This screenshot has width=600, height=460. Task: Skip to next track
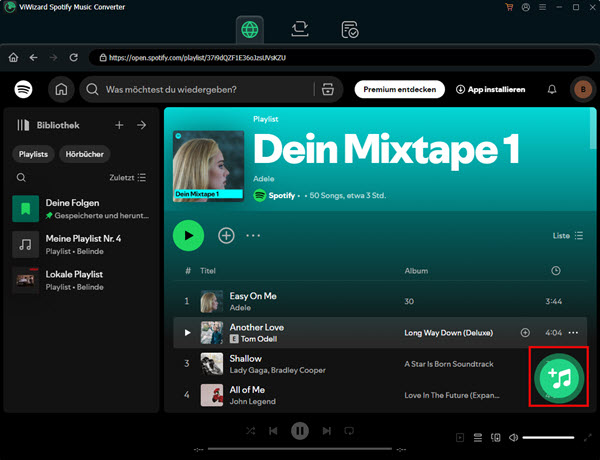(x=326, y=431)
